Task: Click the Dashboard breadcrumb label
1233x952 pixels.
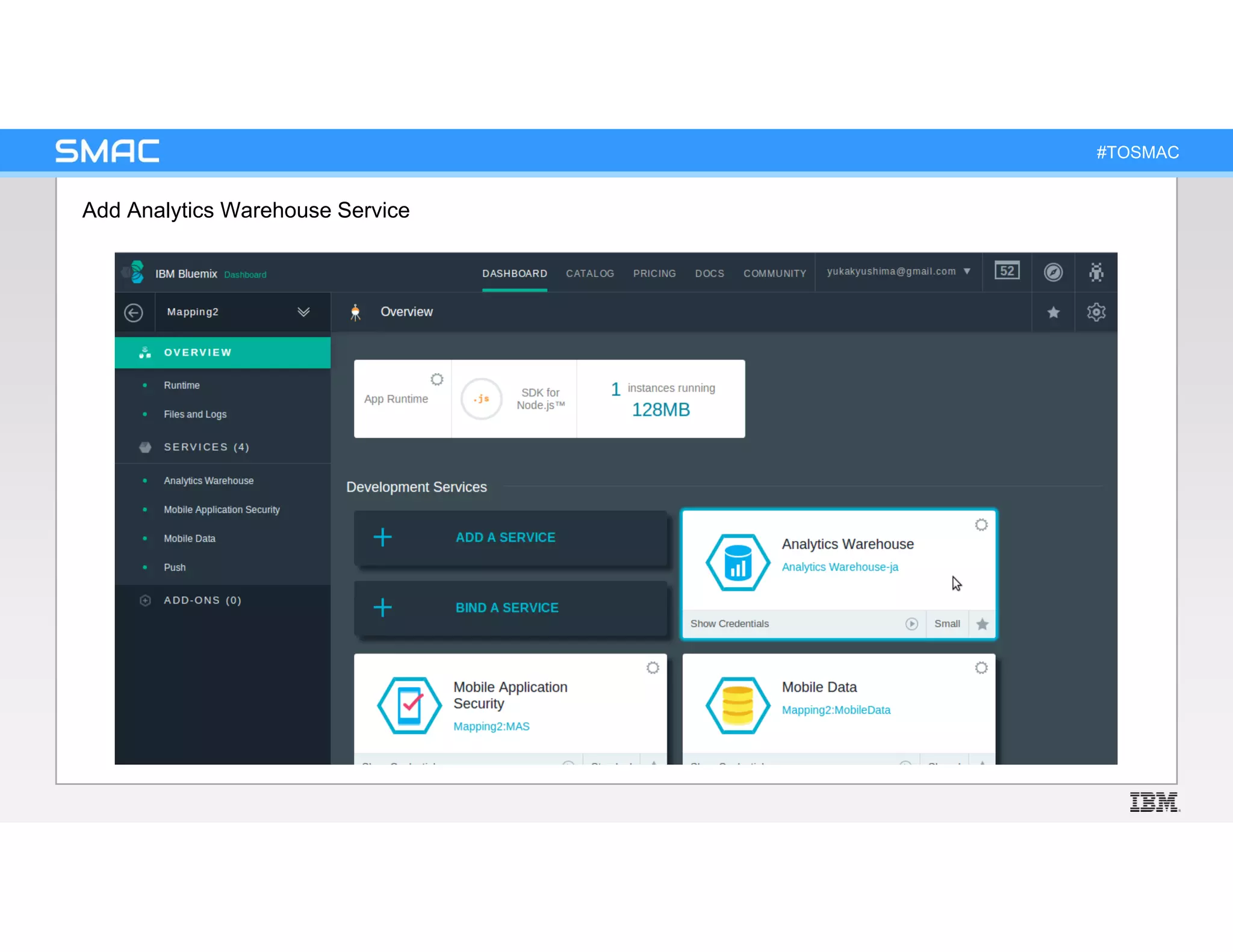Action: (245, 274)
